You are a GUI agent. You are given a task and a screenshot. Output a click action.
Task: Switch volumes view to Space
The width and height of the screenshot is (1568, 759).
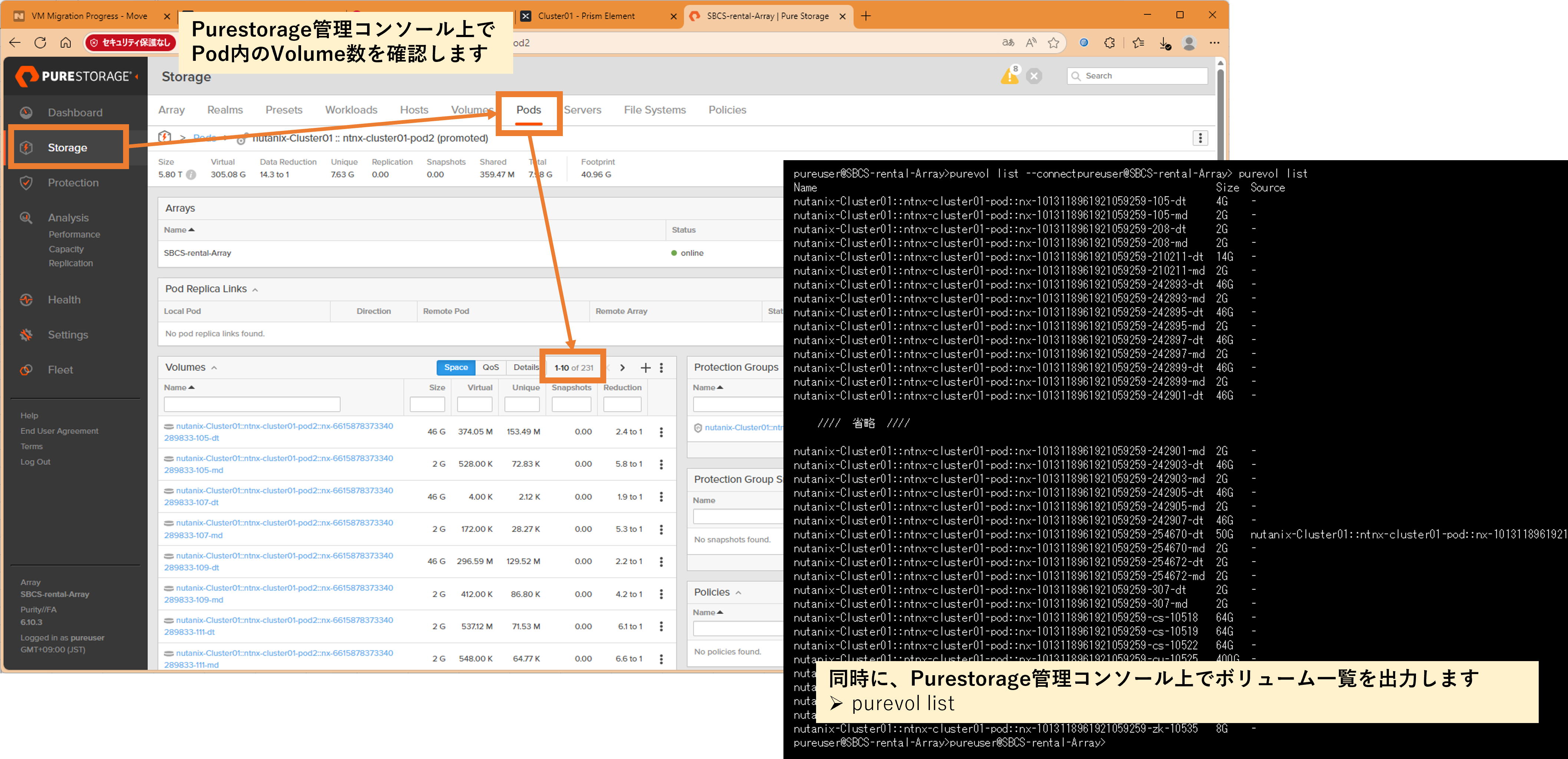click(456, 367)
